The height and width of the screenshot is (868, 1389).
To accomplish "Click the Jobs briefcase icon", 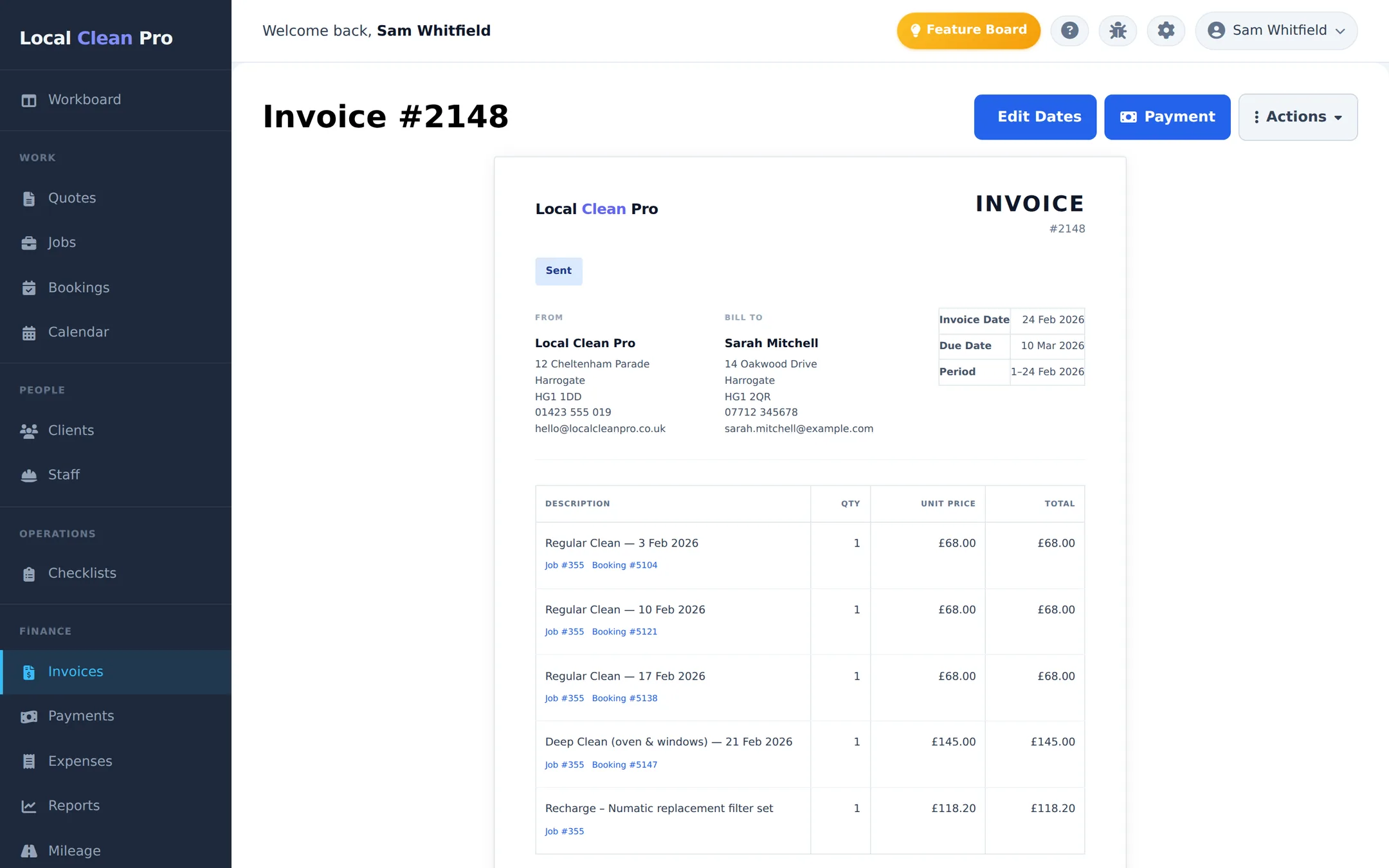I will click(x=29, y=243).
